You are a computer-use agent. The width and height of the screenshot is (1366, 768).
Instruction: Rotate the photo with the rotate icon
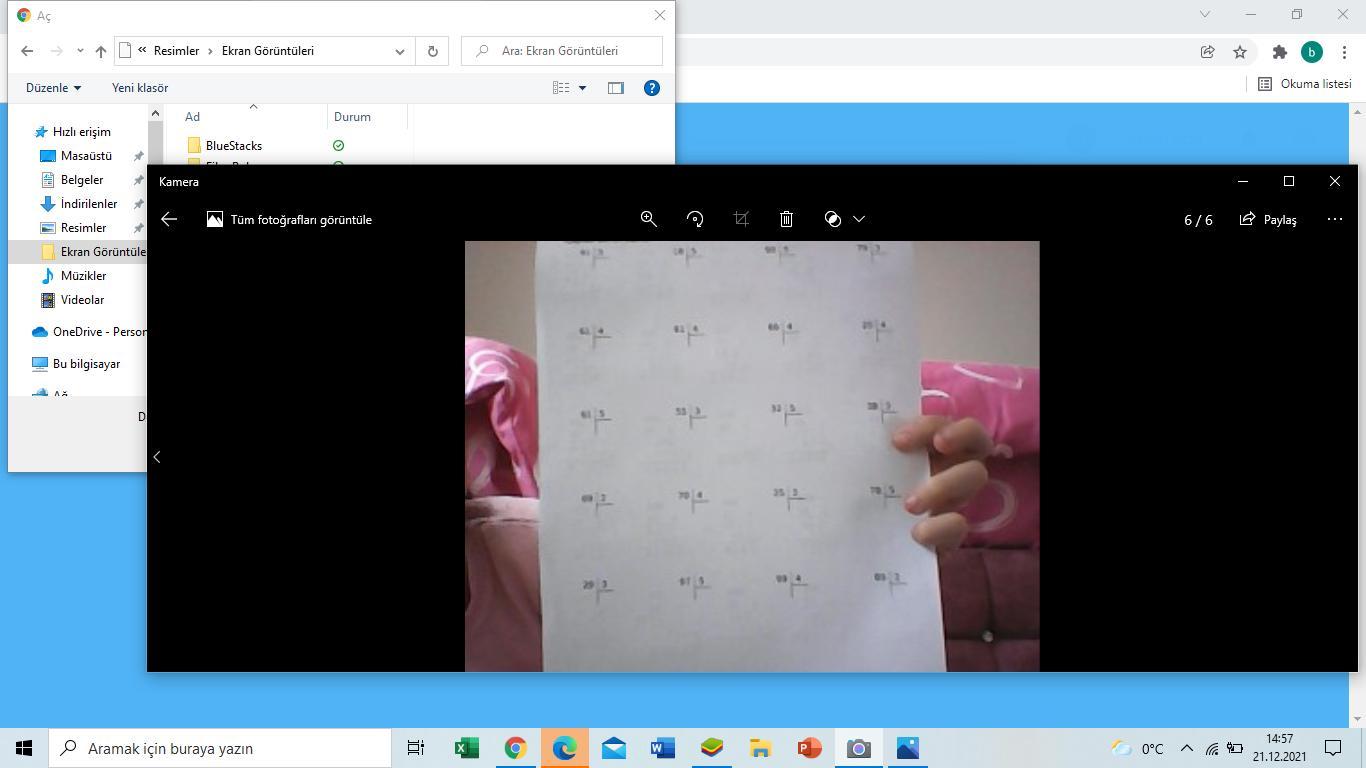coord(695,219)
